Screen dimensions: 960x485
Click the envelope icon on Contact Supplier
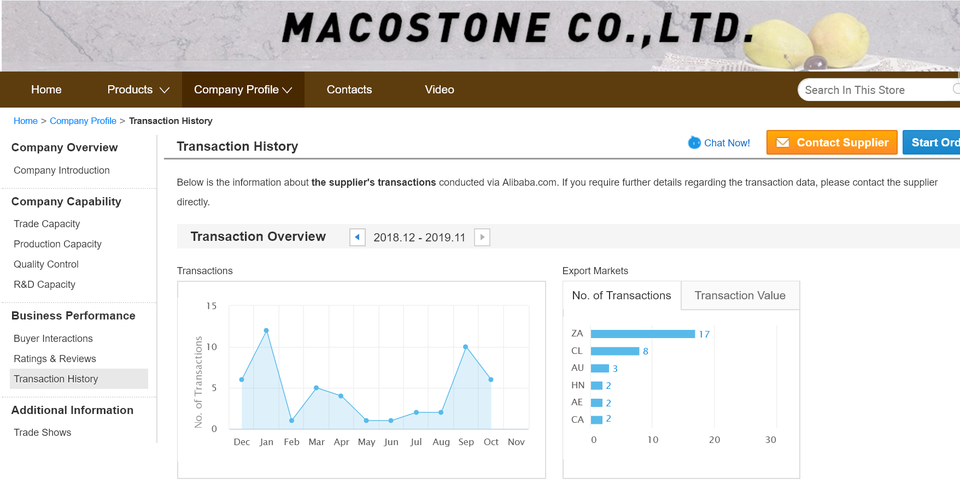pos(782,143)
